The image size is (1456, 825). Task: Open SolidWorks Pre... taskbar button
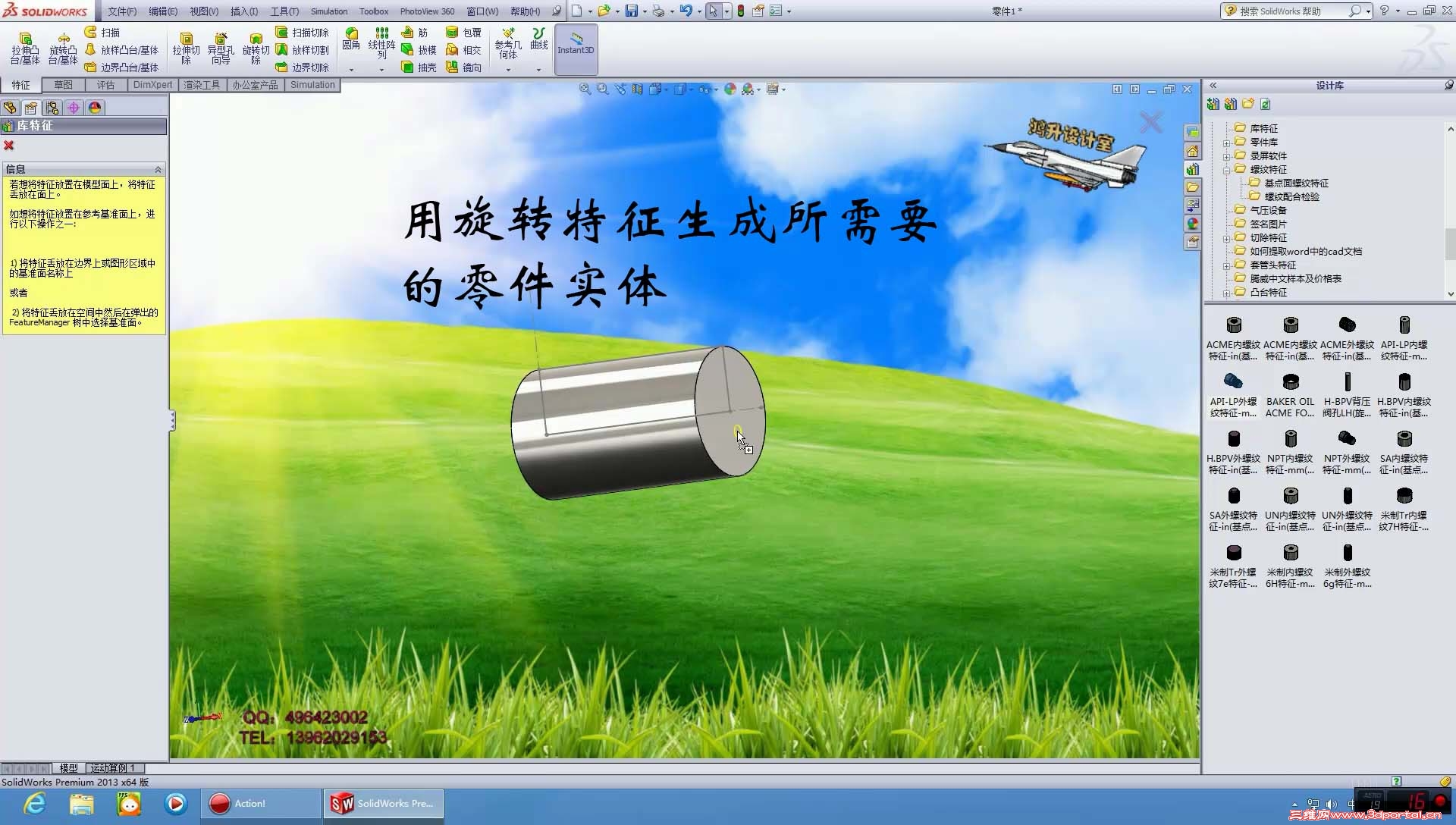[x=384, y=804]
